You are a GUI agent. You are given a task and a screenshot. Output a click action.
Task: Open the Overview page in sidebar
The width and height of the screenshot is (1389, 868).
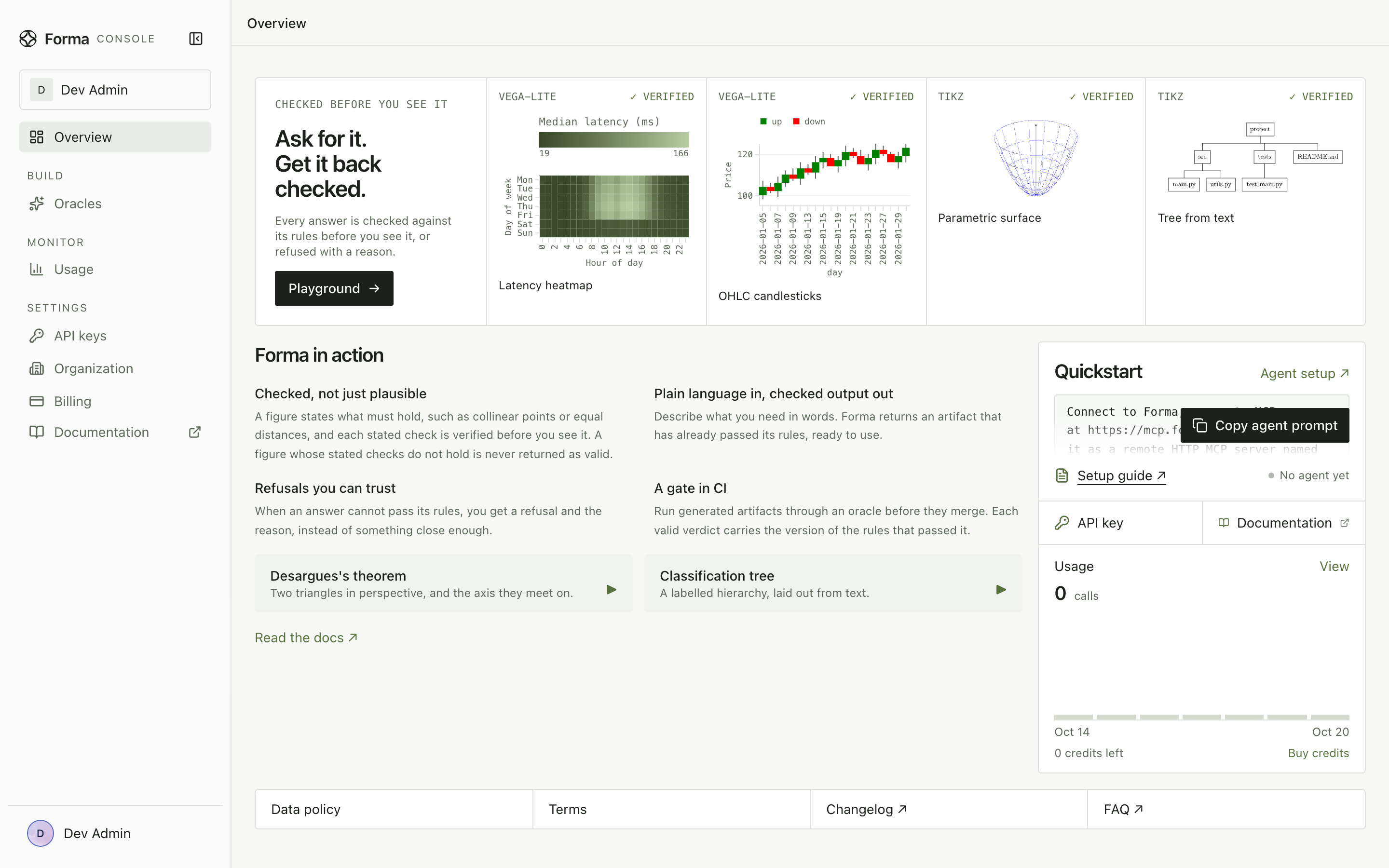coord(115,136)
